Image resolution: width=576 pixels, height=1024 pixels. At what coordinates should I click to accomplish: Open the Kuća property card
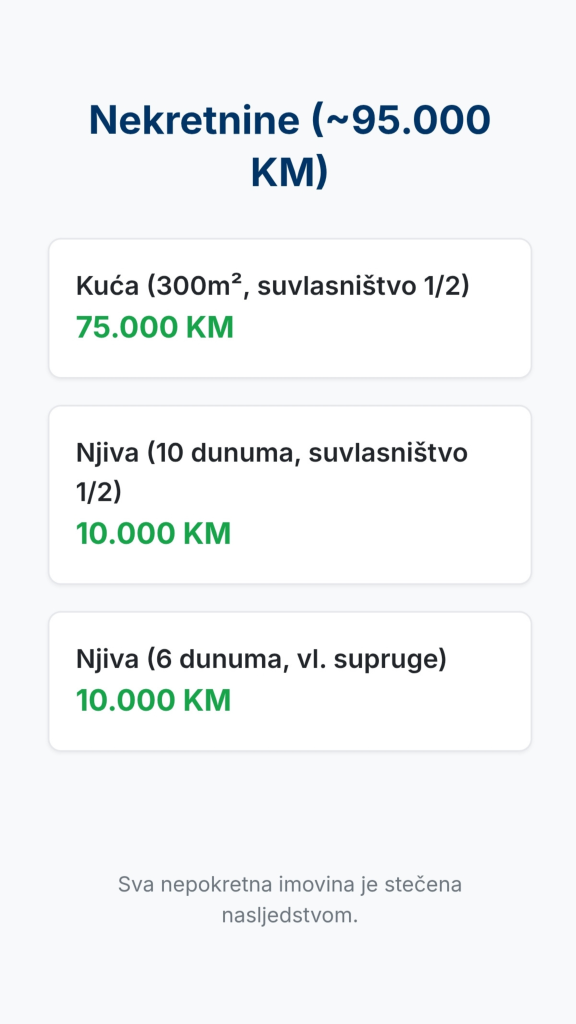pyautogui.click(x=290, y=308)
